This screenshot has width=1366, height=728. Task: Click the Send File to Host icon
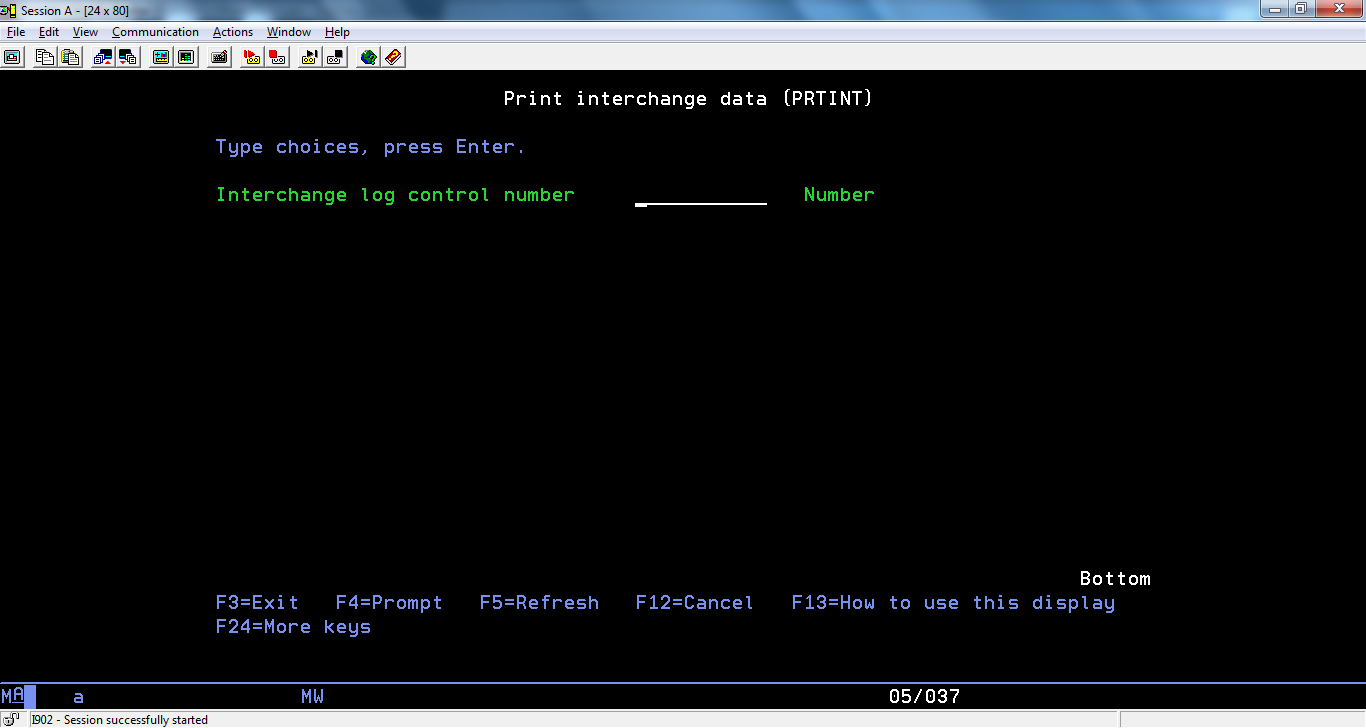coord(103,57)
